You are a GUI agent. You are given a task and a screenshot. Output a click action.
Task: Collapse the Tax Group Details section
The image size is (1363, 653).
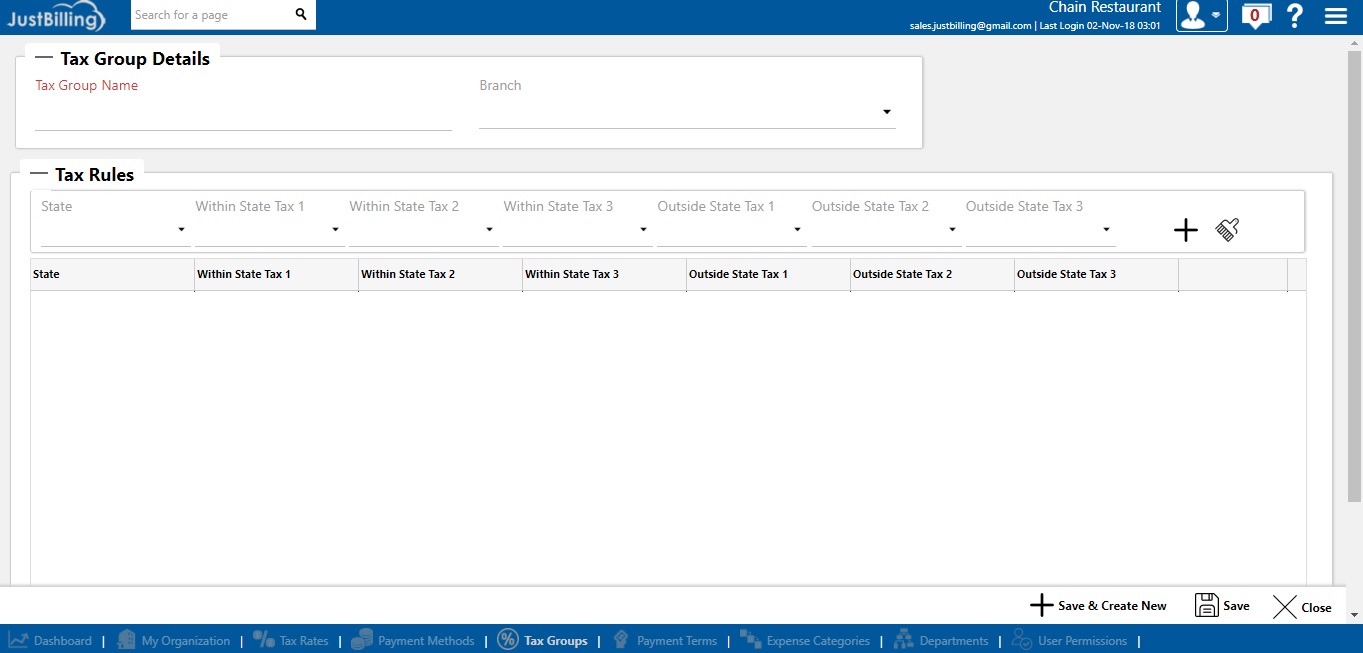44,58
